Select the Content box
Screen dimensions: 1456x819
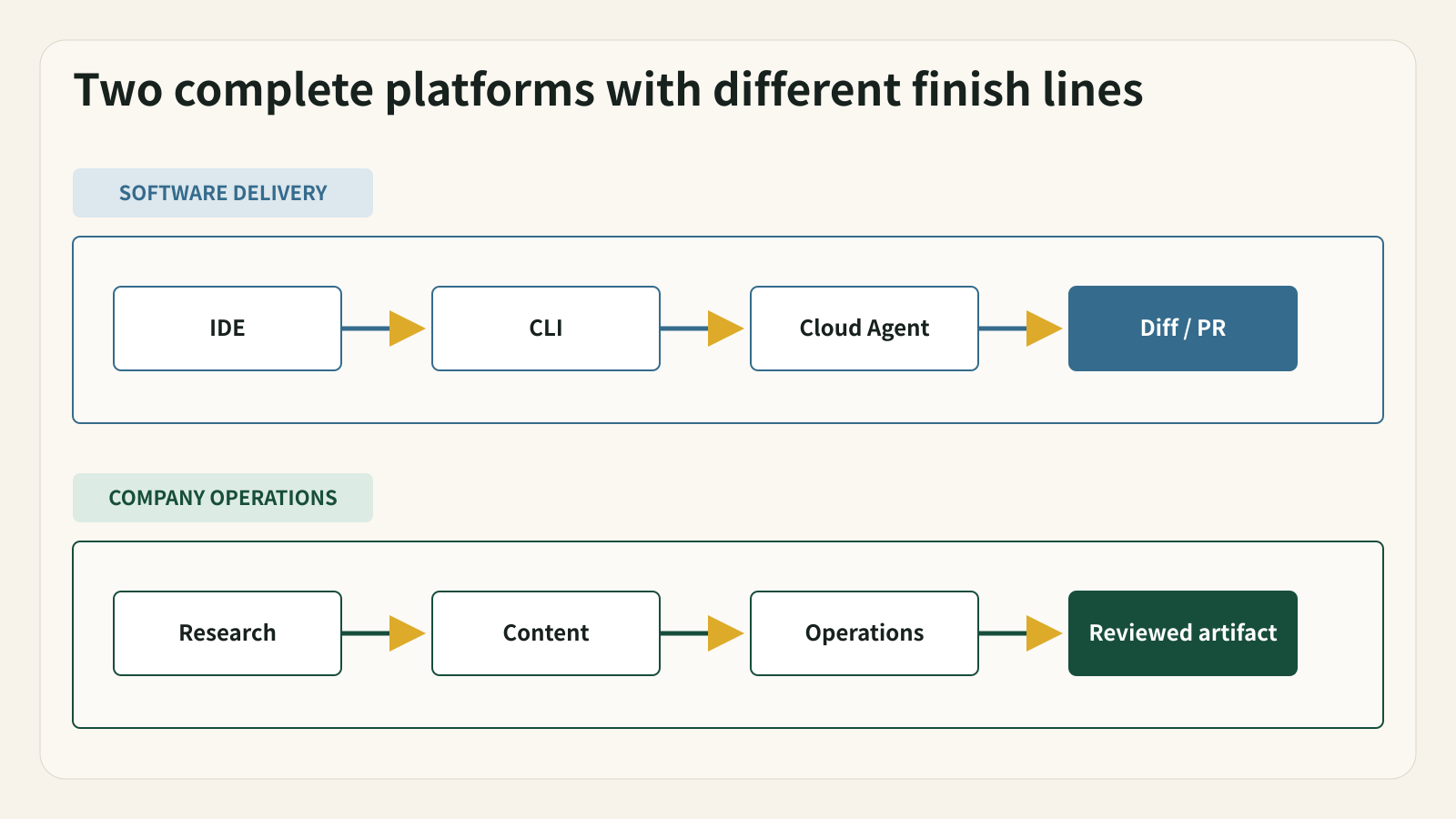(546, 633)
